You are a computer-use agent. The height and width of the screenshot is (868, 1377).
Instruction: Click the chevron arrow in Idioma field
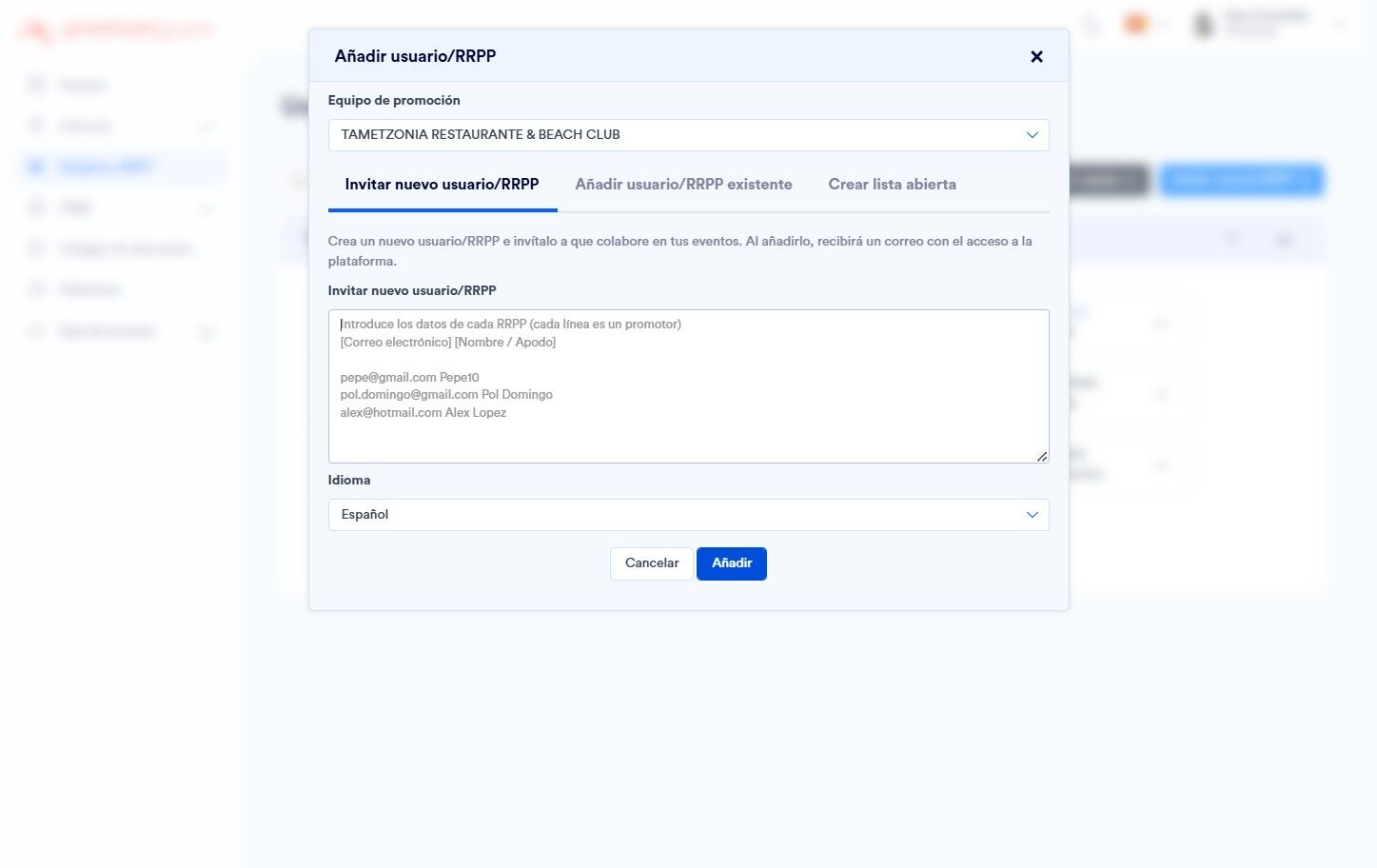pyautogui.click(x=1032, y=515)
